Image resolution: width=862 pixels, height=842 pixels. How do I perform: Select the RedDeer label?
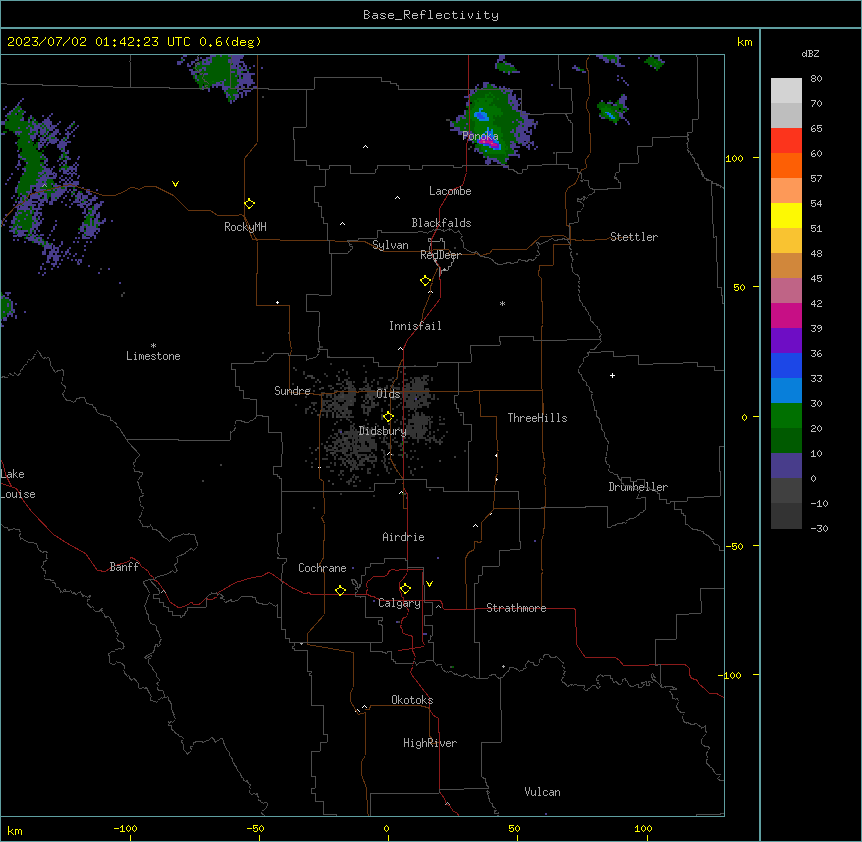click(x=441, y=255)
